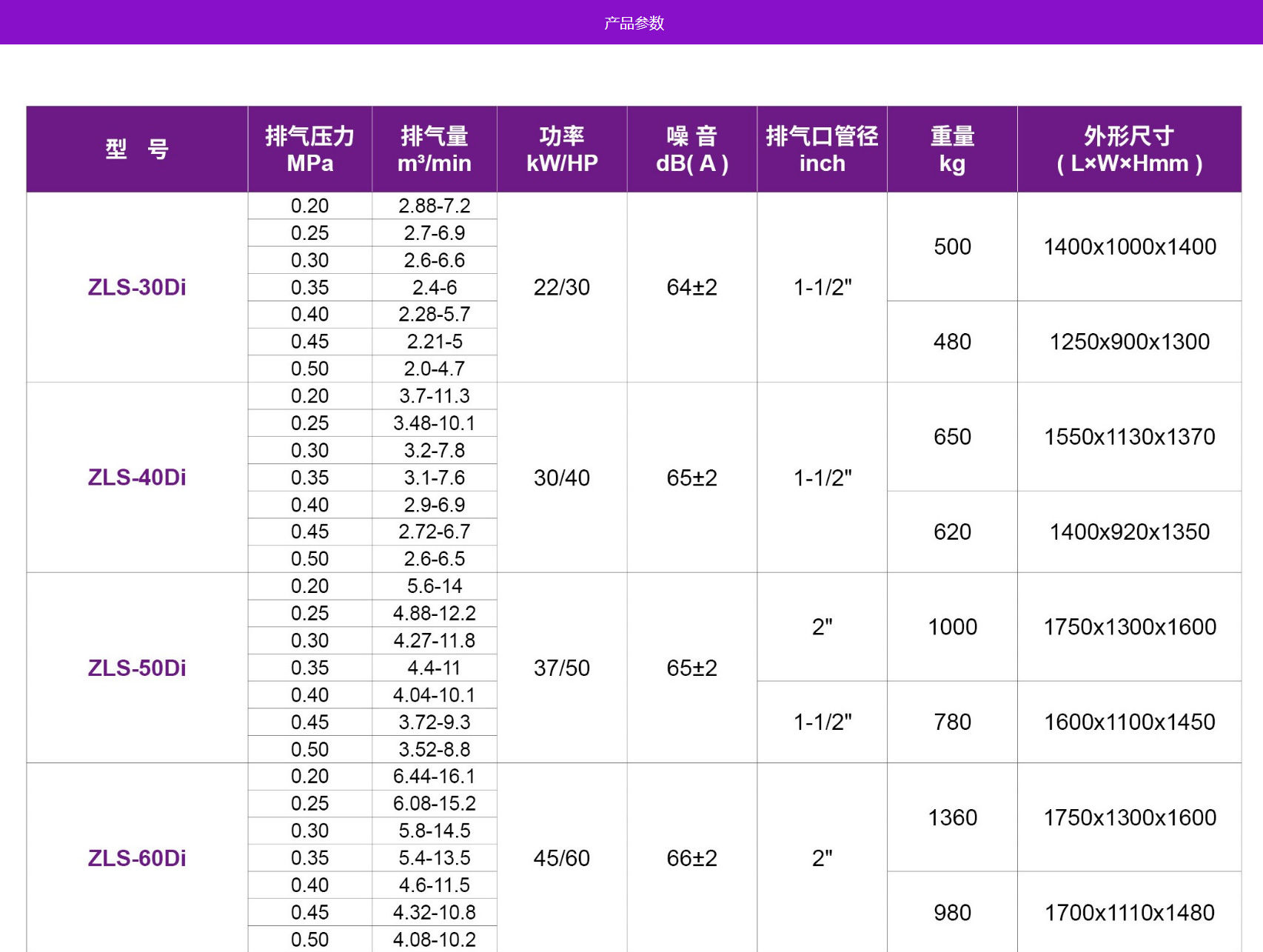Click the 型号 column header

[x=137, y=150]
